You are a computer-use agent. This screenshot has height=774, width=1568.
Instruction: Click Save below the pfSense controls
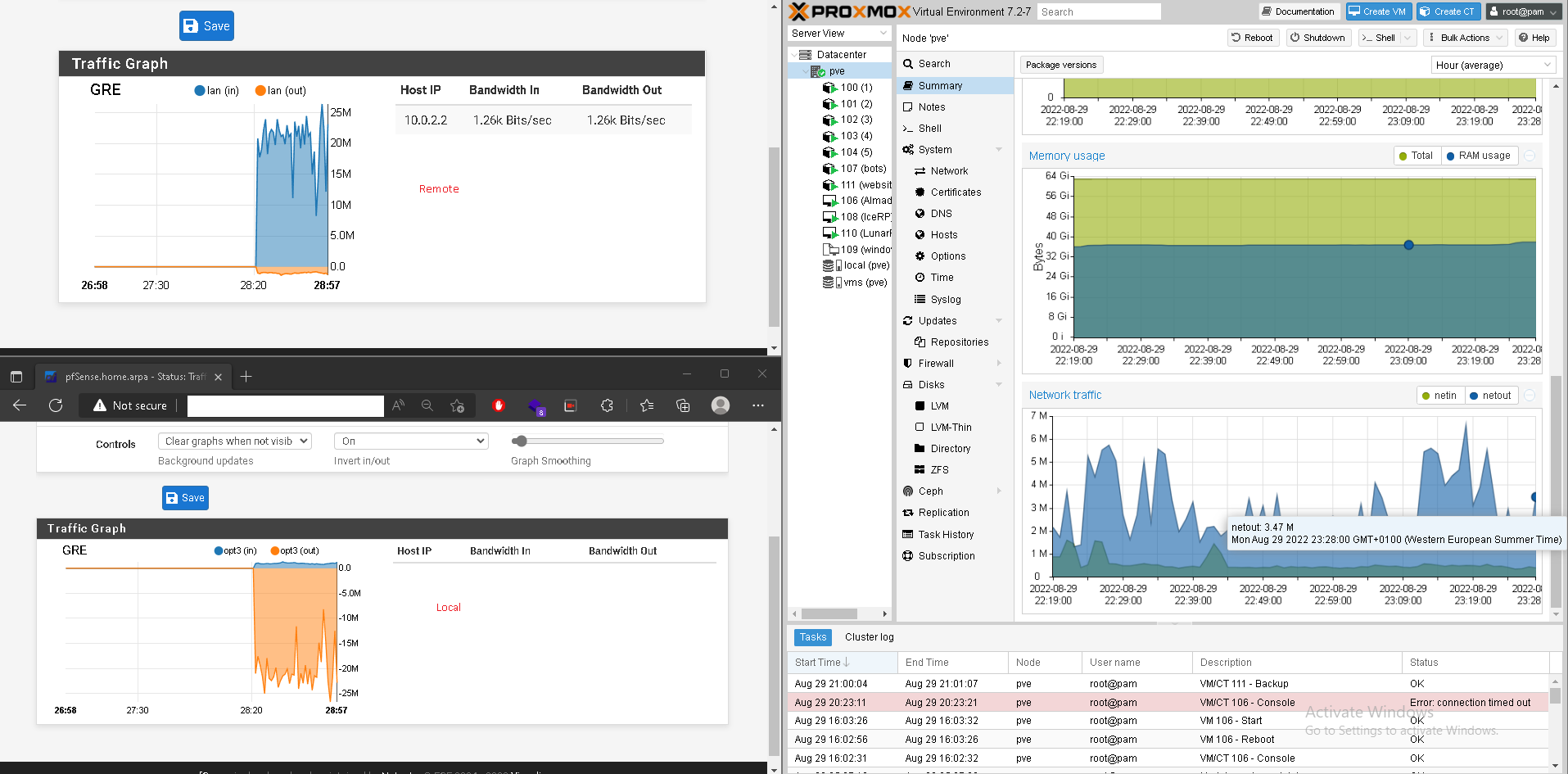pos(185,498)
